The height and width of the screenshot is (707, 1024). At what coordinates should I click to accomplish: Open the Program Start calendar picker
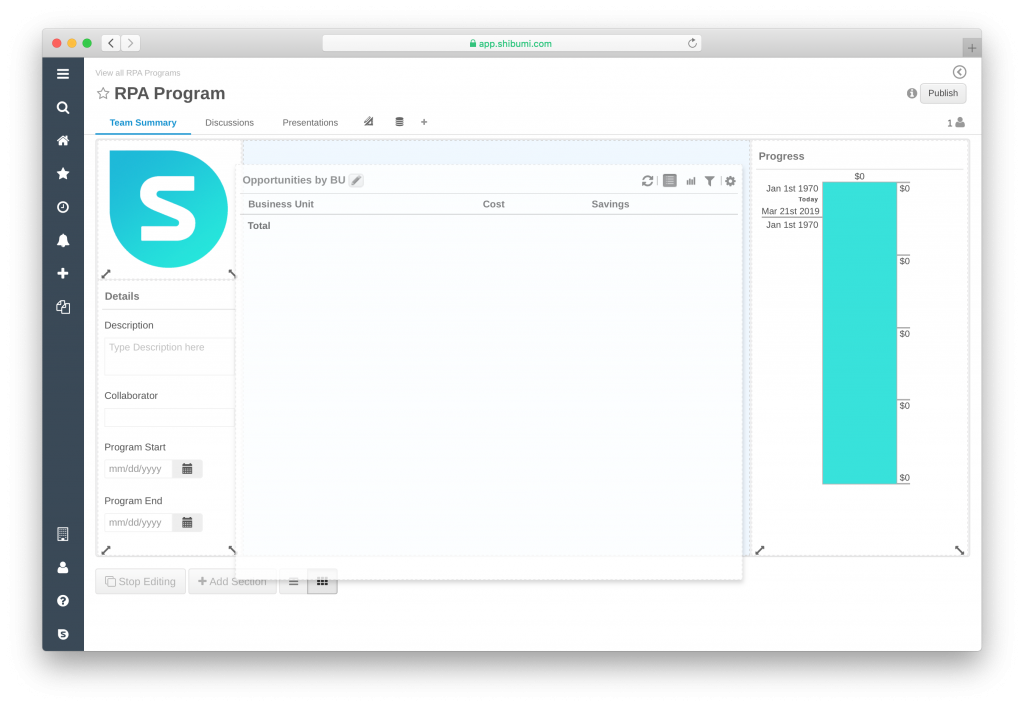coord(187,468)
